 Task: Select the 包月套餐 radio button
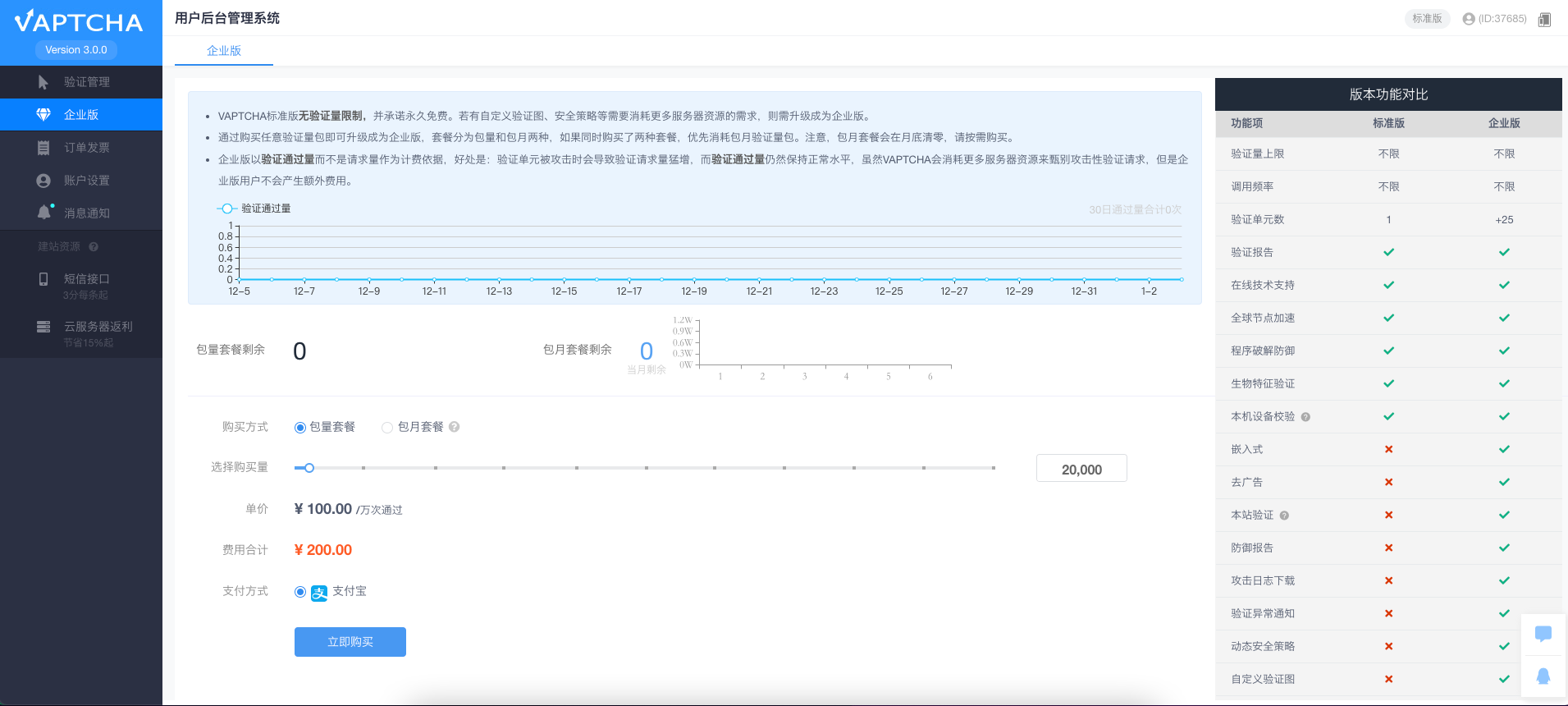[x=387, y=428]
